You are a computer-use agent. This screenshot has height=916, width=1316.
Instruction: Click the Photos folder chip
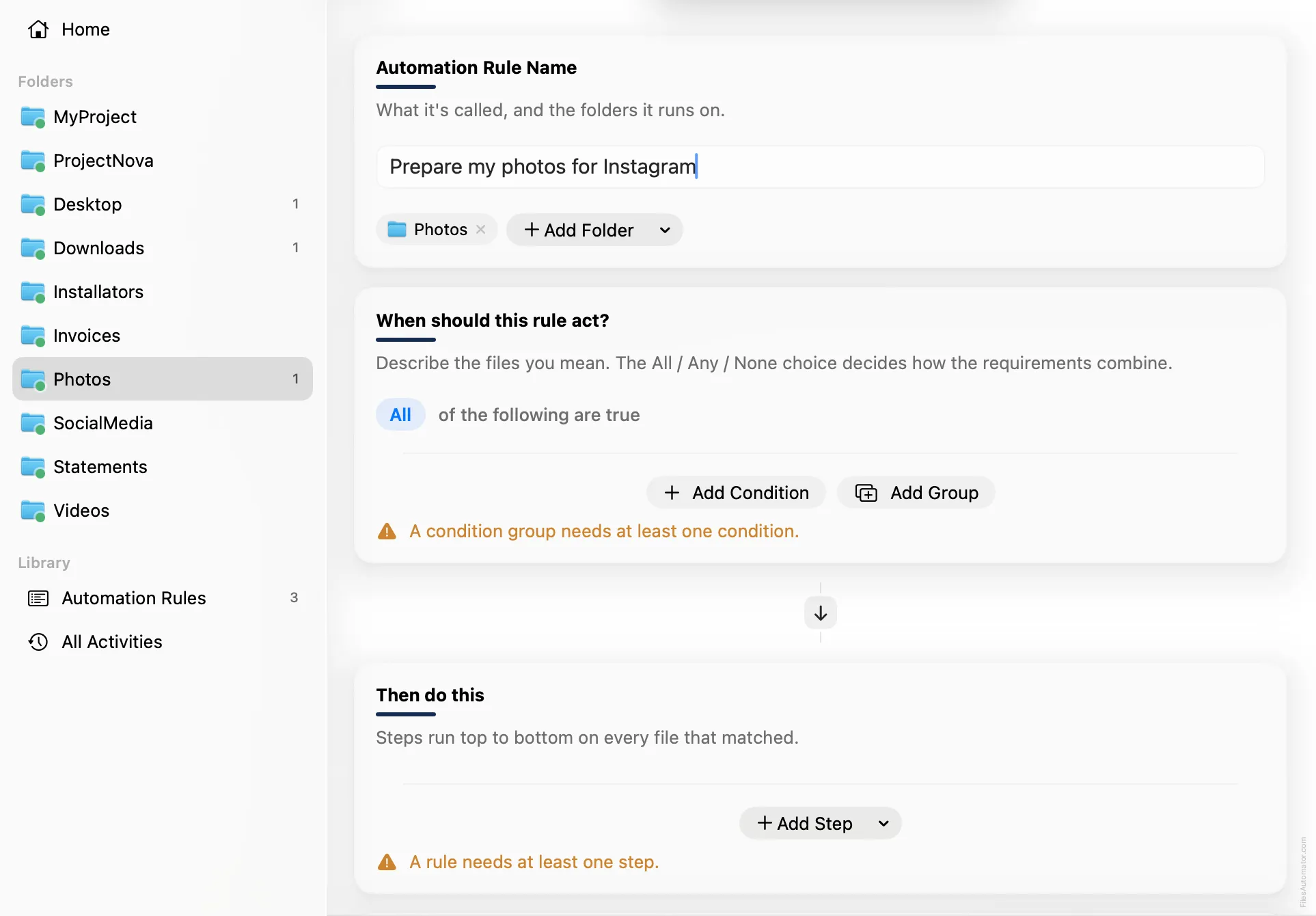pos(437,230)
